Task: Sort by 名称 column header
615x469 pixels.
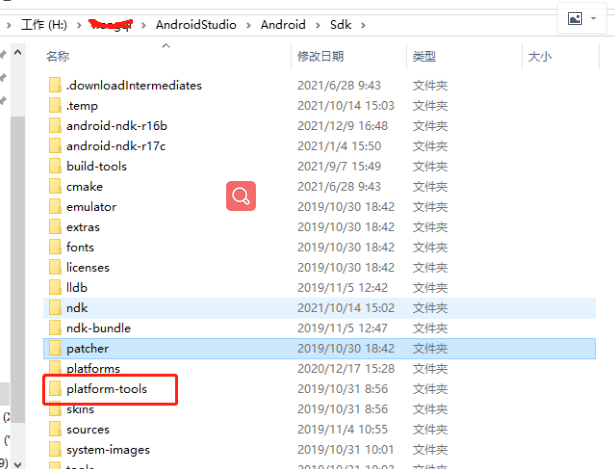Action: pyautogui.click(x=58, y=56)
